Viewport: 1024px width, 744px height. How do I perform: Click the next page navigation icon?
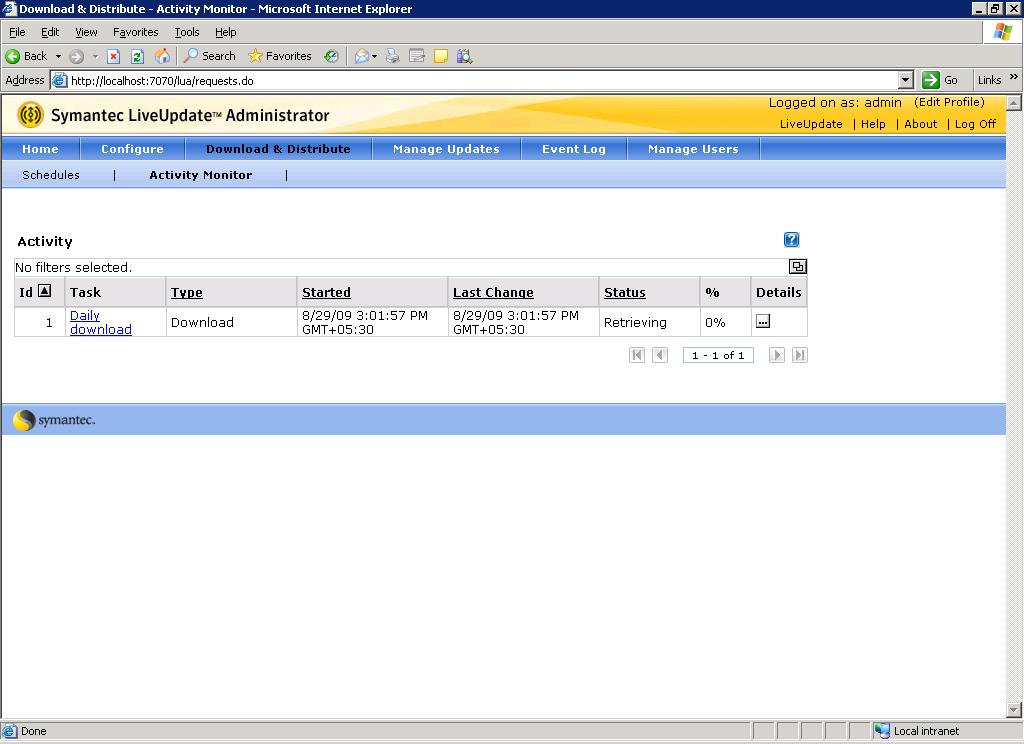click(x=776, y=355)
